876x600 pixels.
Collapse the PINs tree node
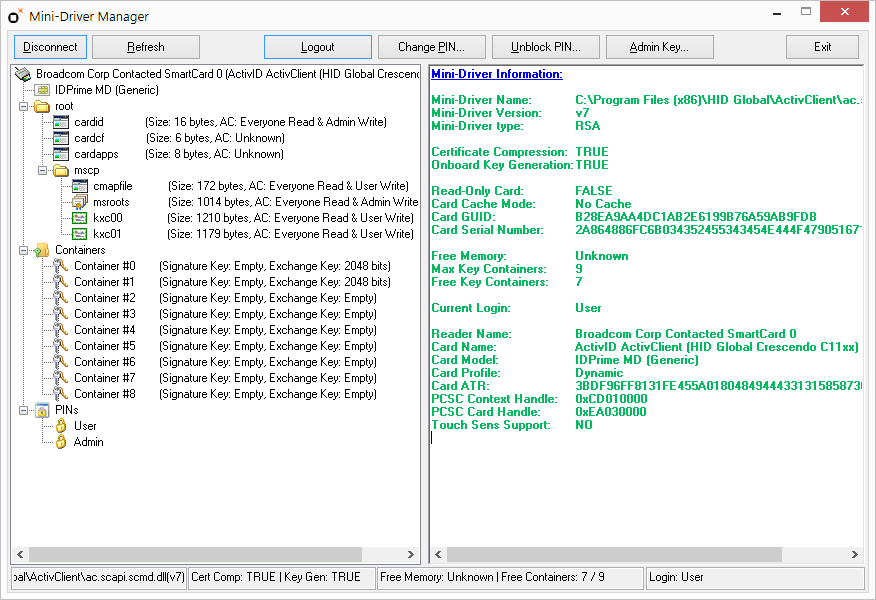point(23,410)
